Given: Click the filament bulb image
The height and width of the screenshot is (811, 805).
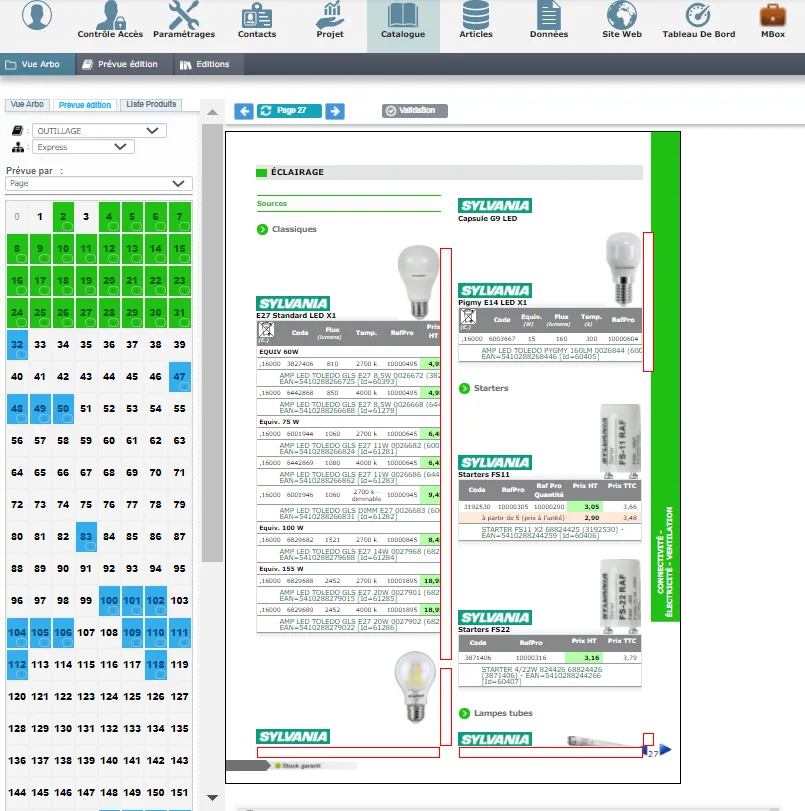Looking at the screenshot, I should [415, 687].
